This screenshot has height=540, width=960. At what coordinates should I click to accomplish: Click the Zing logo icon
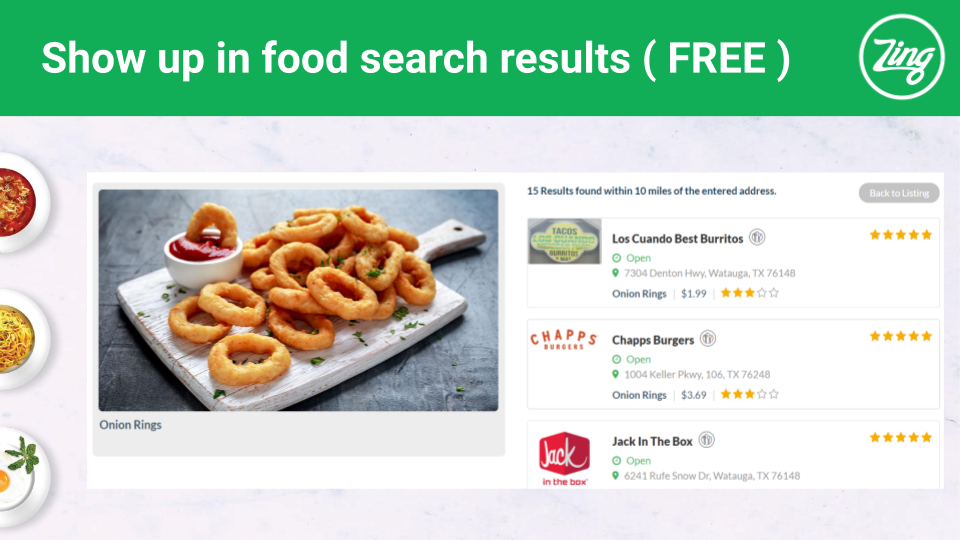901,57
